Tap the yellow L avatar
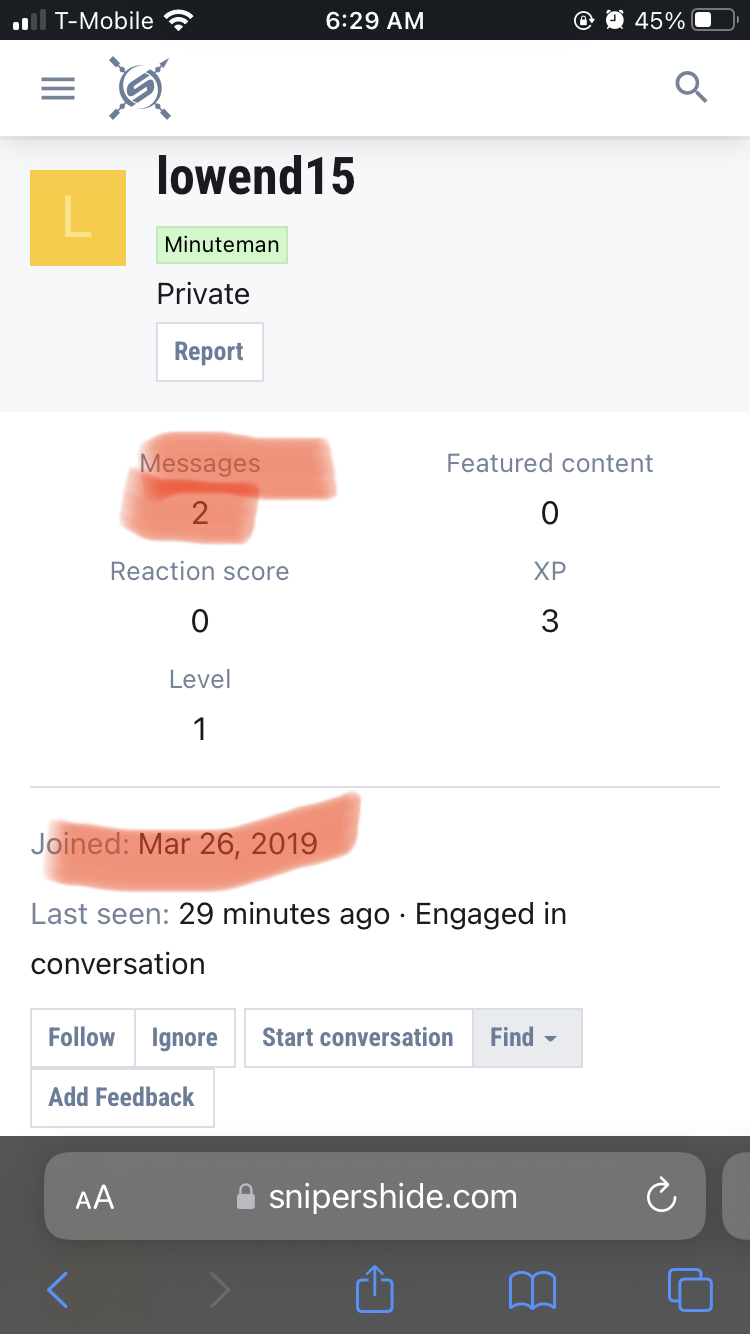750x1334 pixels. click(x=78, y=218)
